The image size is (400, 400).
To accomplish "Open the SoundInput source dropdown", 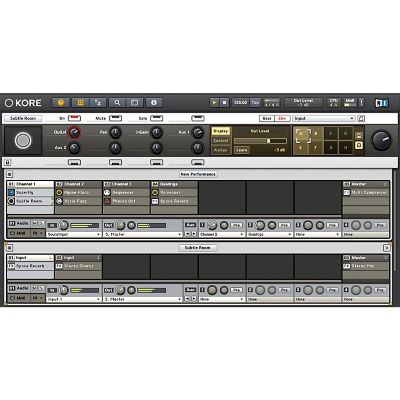I will 74,234.
